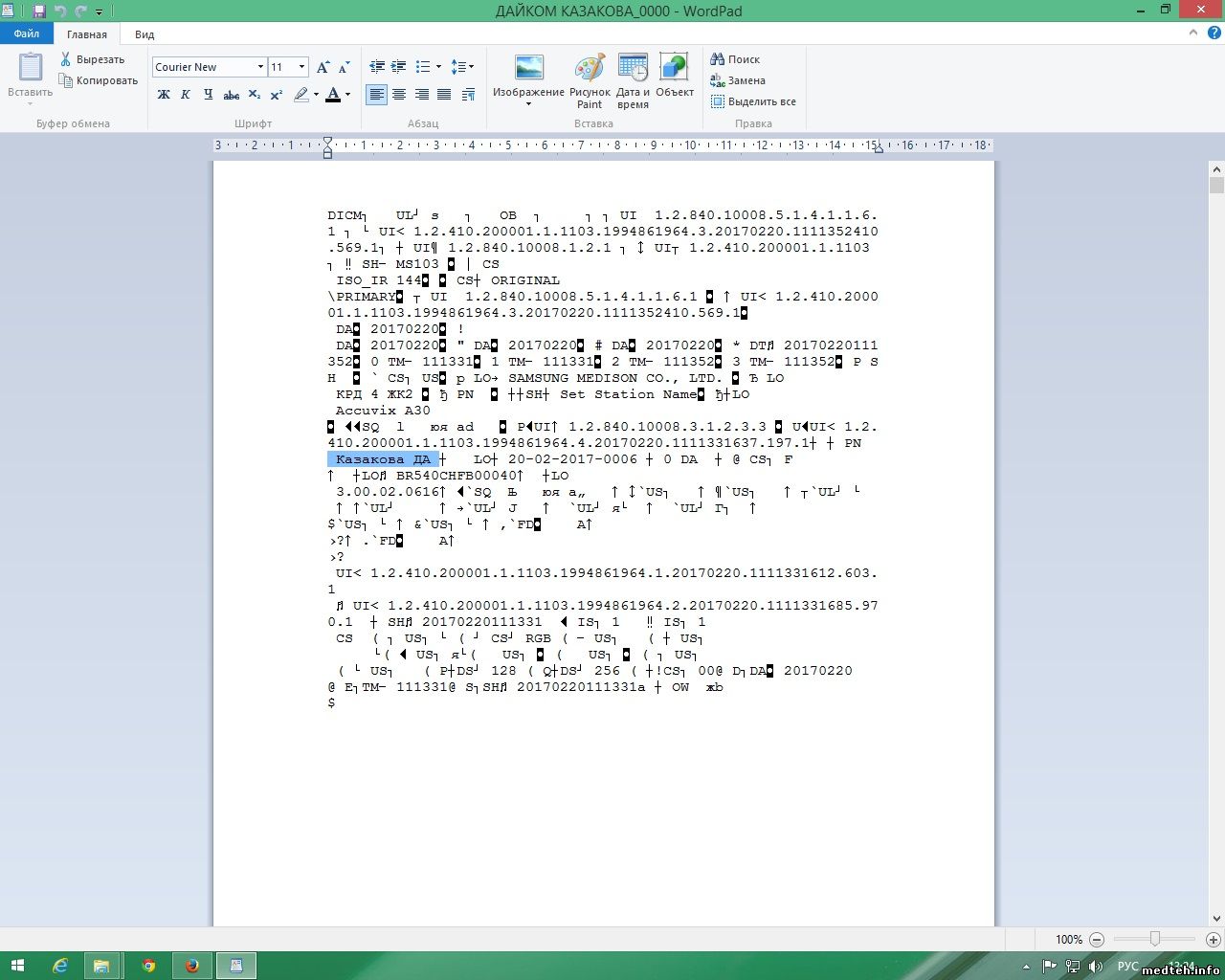Increase paragraph indent
Image resolution: width=1225 pixels, height=980 pixels.
[399, 67]
